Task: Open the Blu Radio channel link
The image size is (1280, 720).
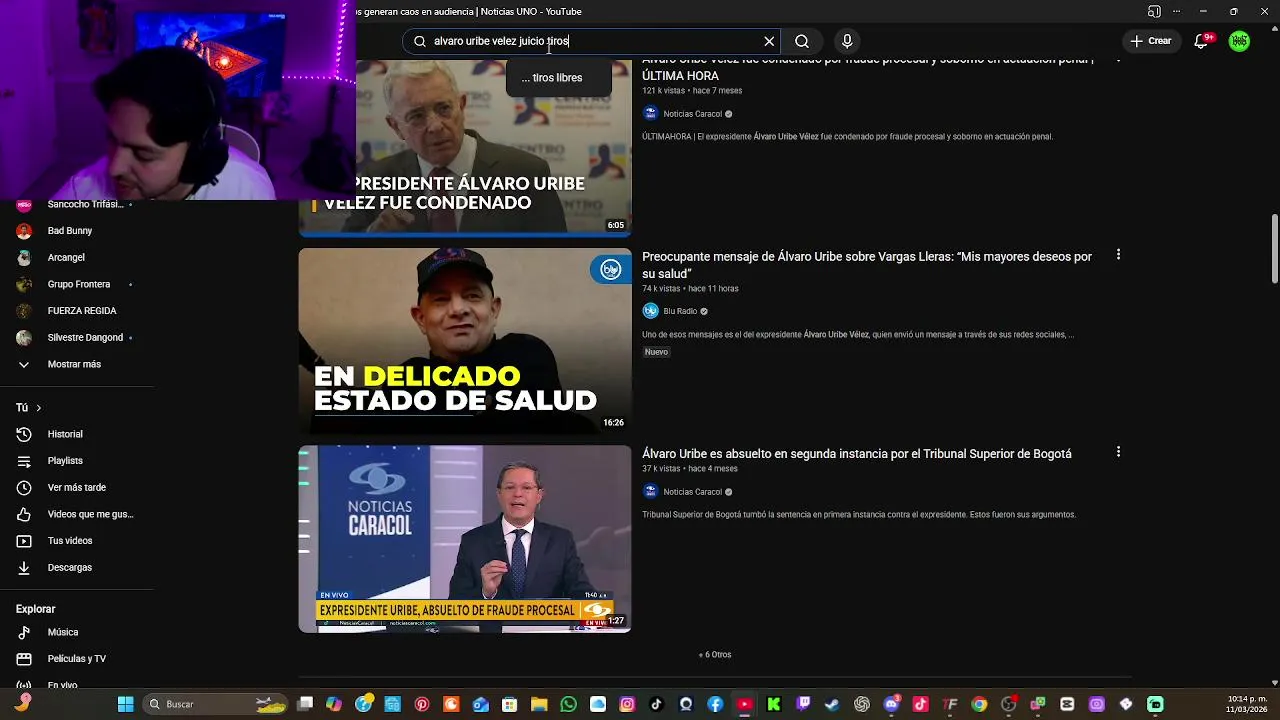Action: 680,311
